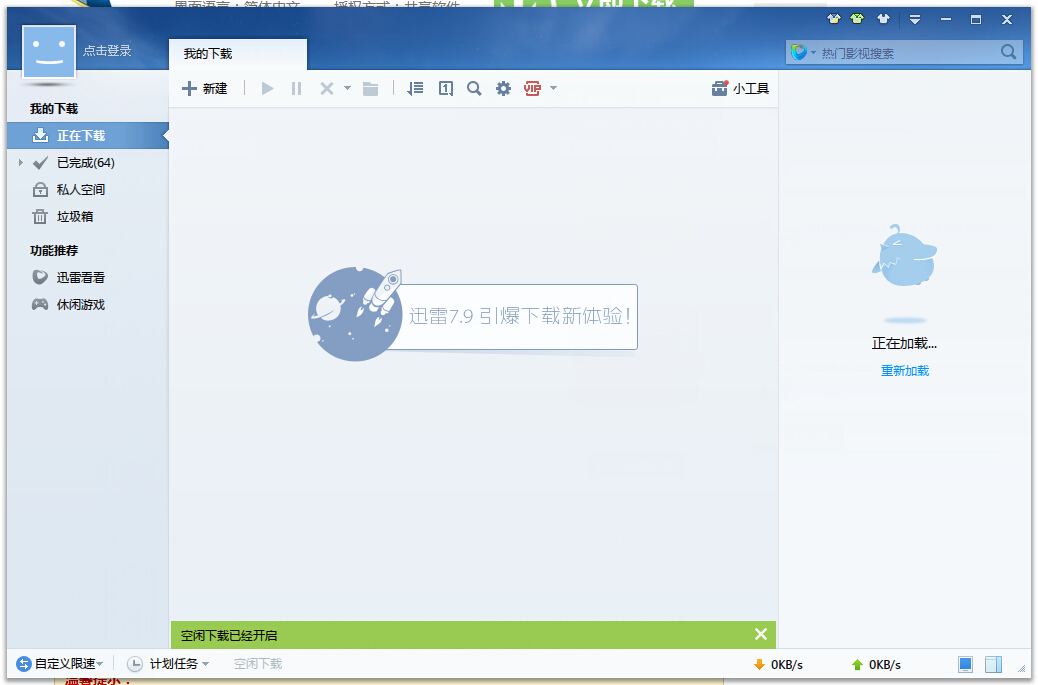Viewport: 1038px width, 685px height.
Task: Click the sort tasks icon
Action: [415, 89]
